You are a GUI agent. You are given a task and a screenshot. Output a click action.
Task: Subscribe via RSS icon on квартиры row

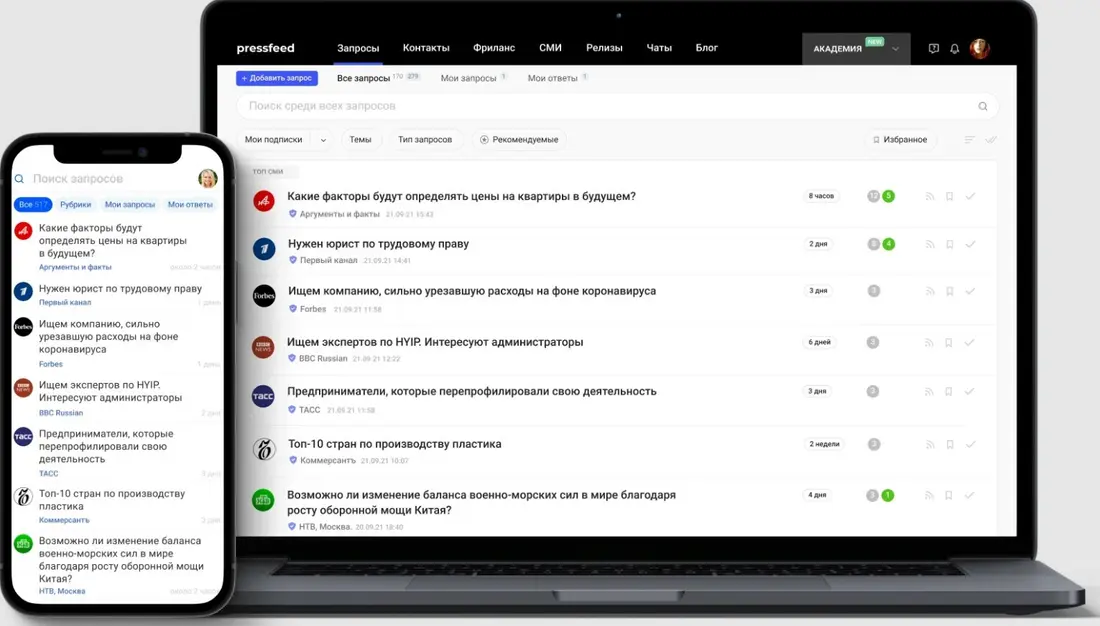(930, 197)
